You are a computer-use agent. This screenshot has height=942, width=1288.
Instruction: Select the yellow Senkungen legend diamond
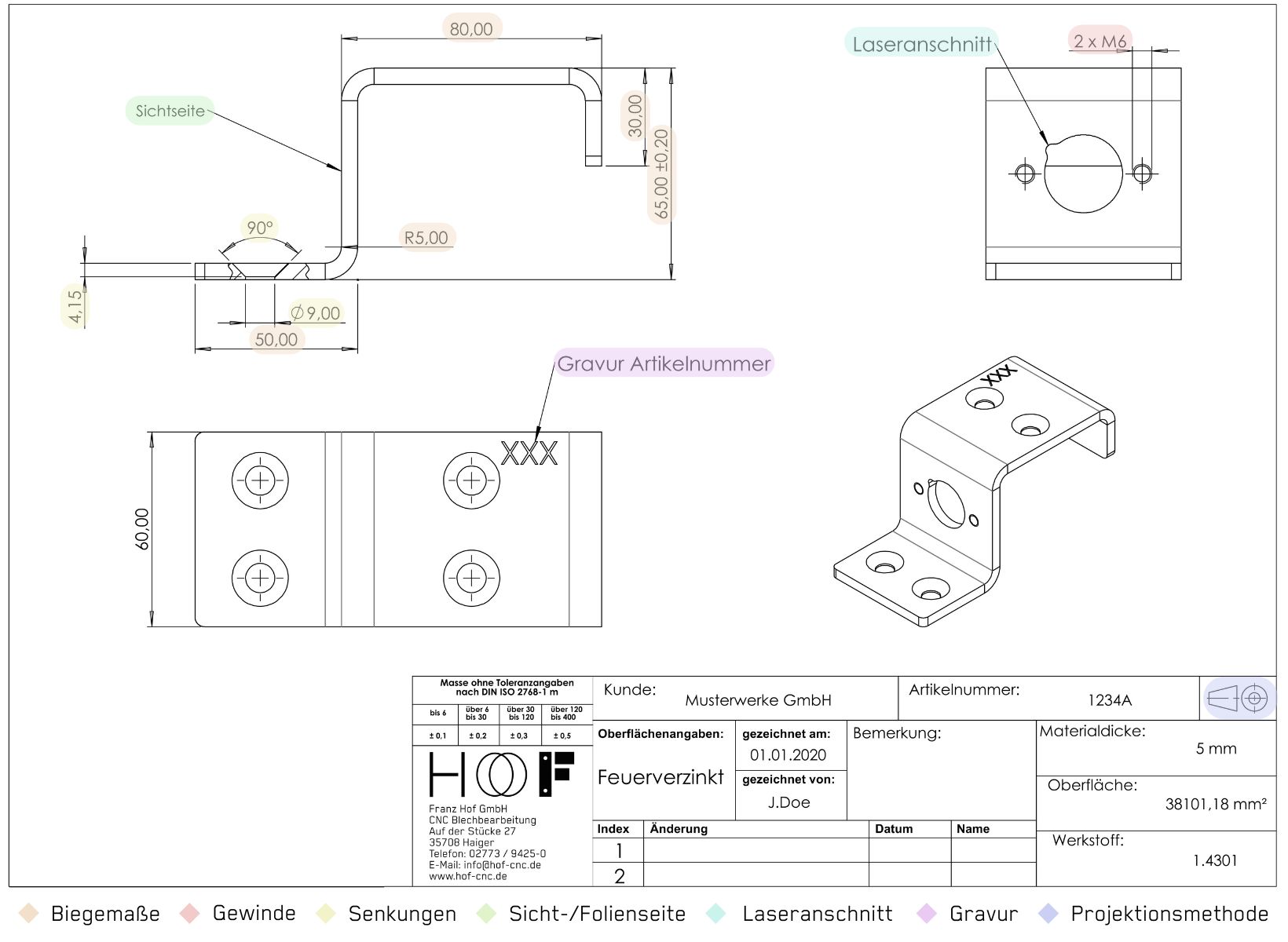click(326, 914)
